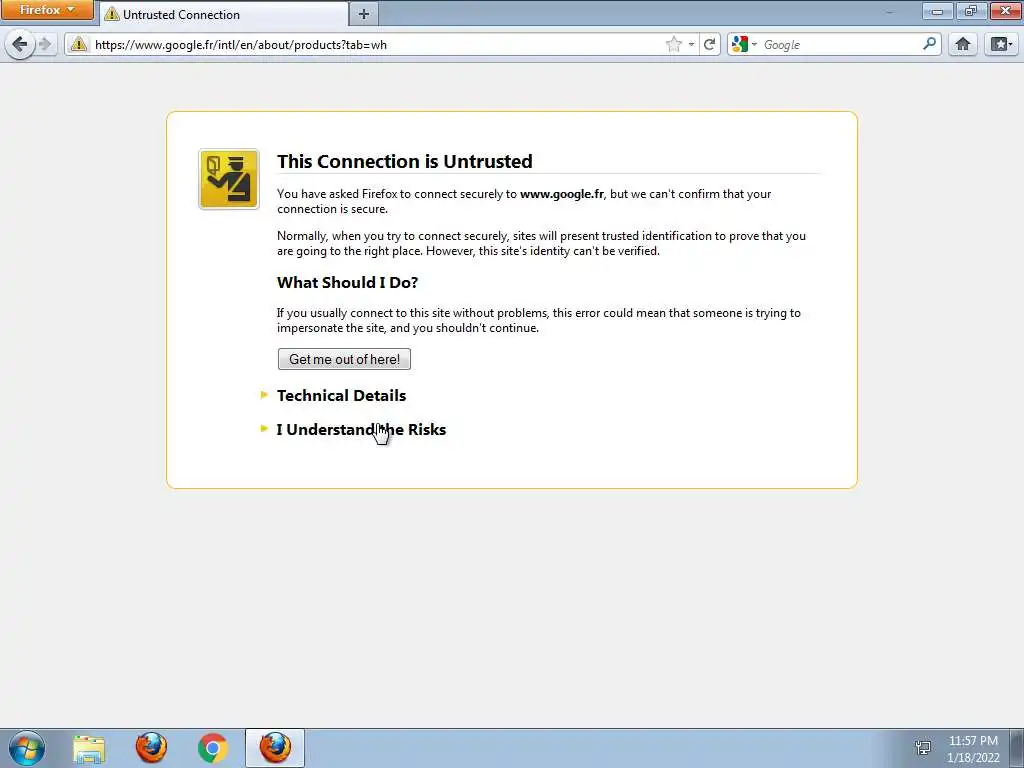Reload the page with refresh icon
This screenshot has height=768, width=1024.
(x=709, y=44)
